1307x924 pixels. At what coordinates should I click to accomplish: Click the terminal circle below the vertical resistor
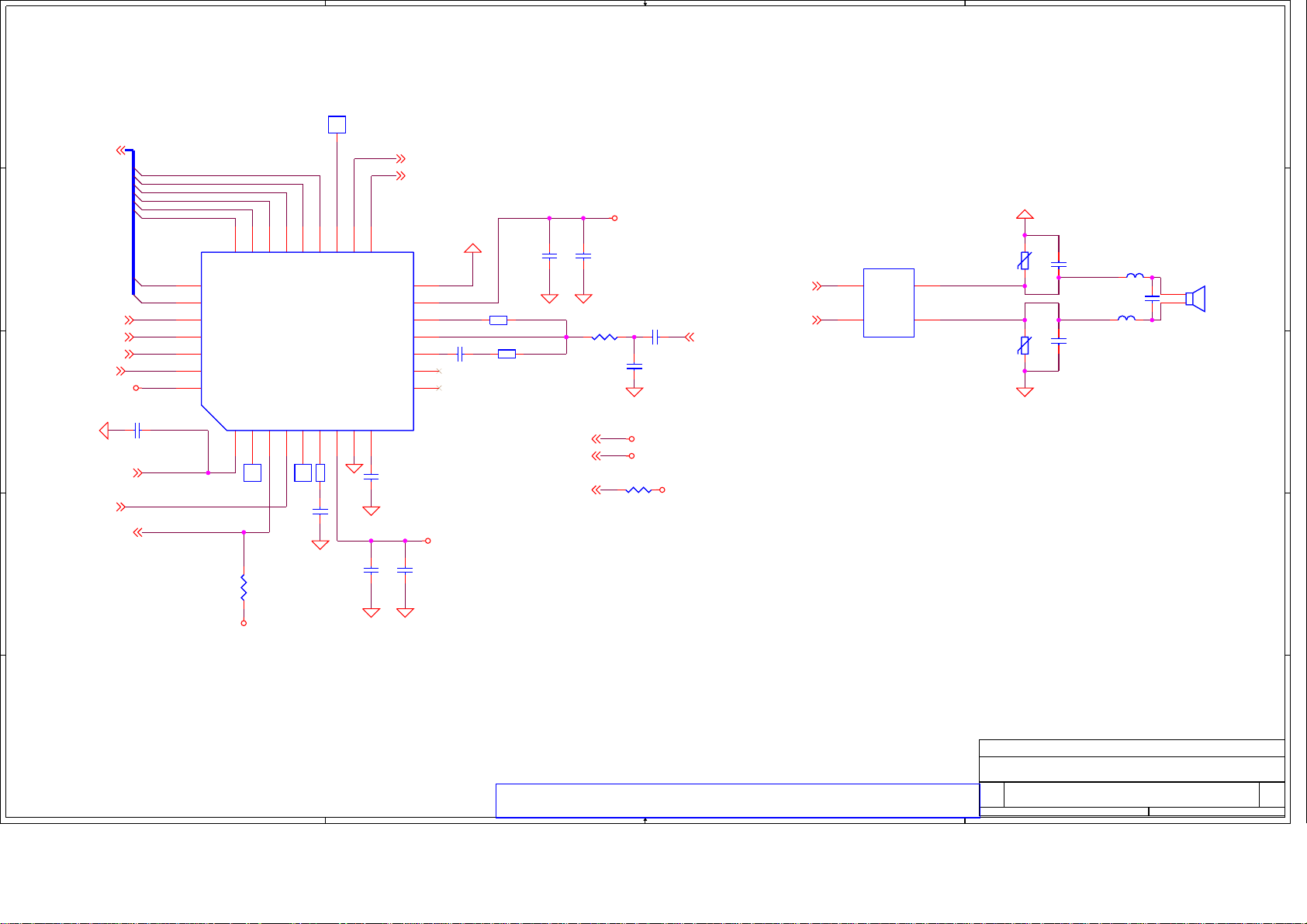coord(244,623)
